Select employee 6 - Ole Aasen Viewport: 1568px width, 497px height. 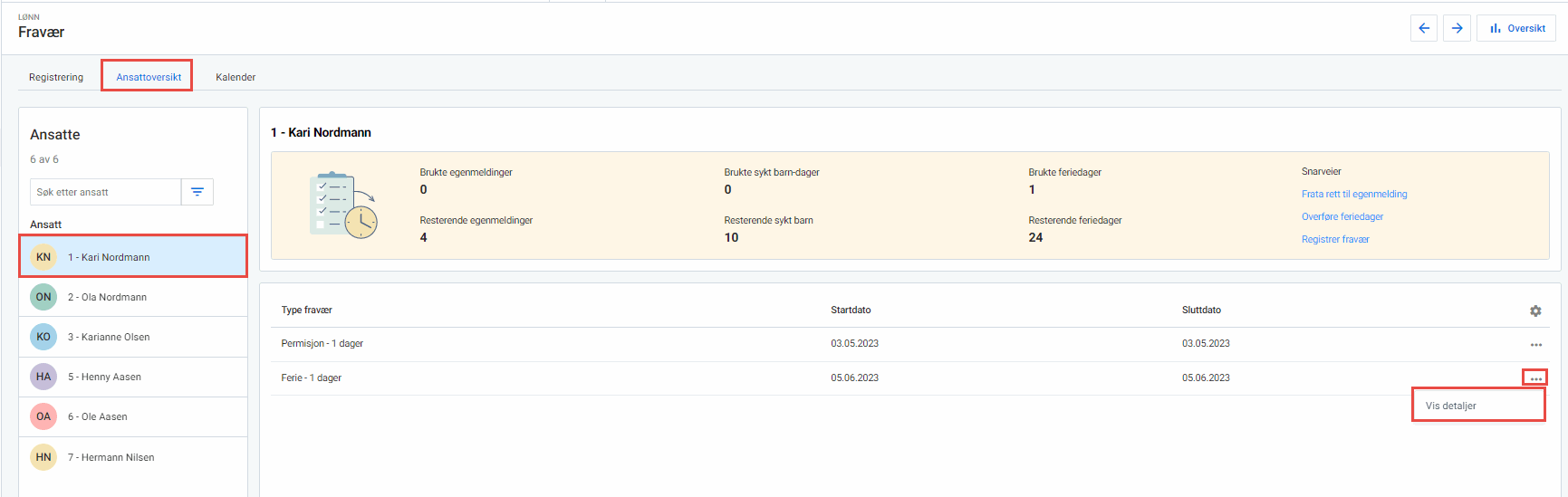[x=133, y=416]
